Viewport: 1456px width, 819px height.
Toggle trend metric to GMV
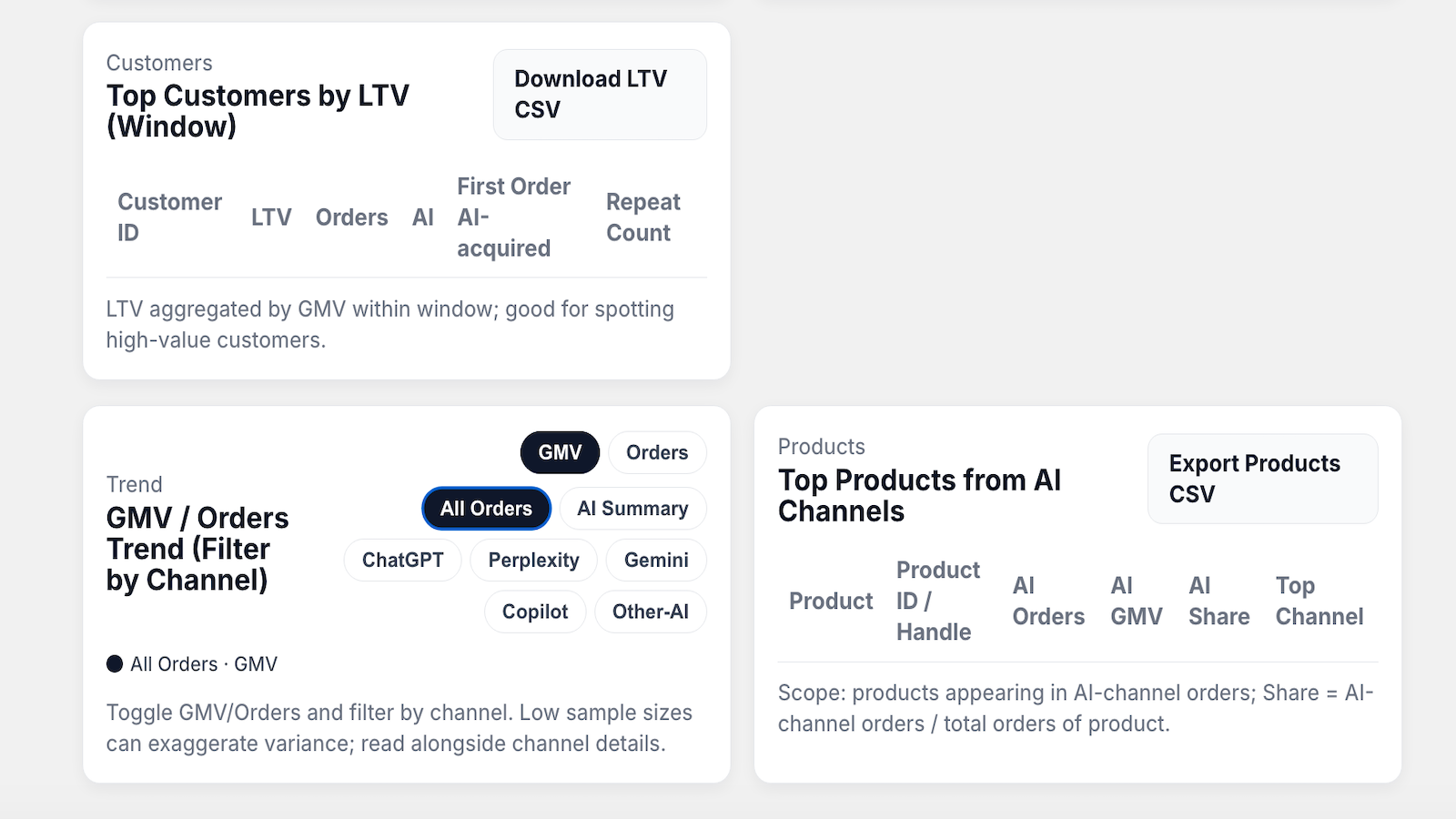pos(560,452)
